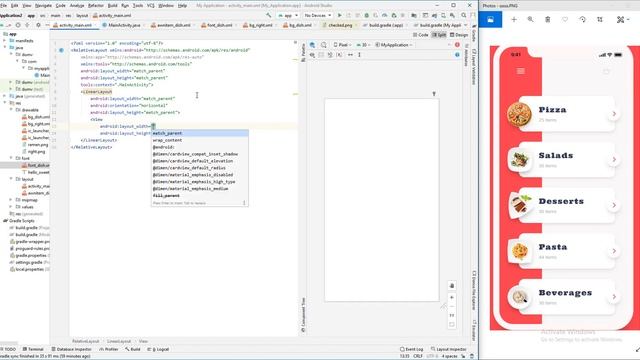The image size is (640, 360).
Task: Open the design surface layers icon
Action: [312, 45]
